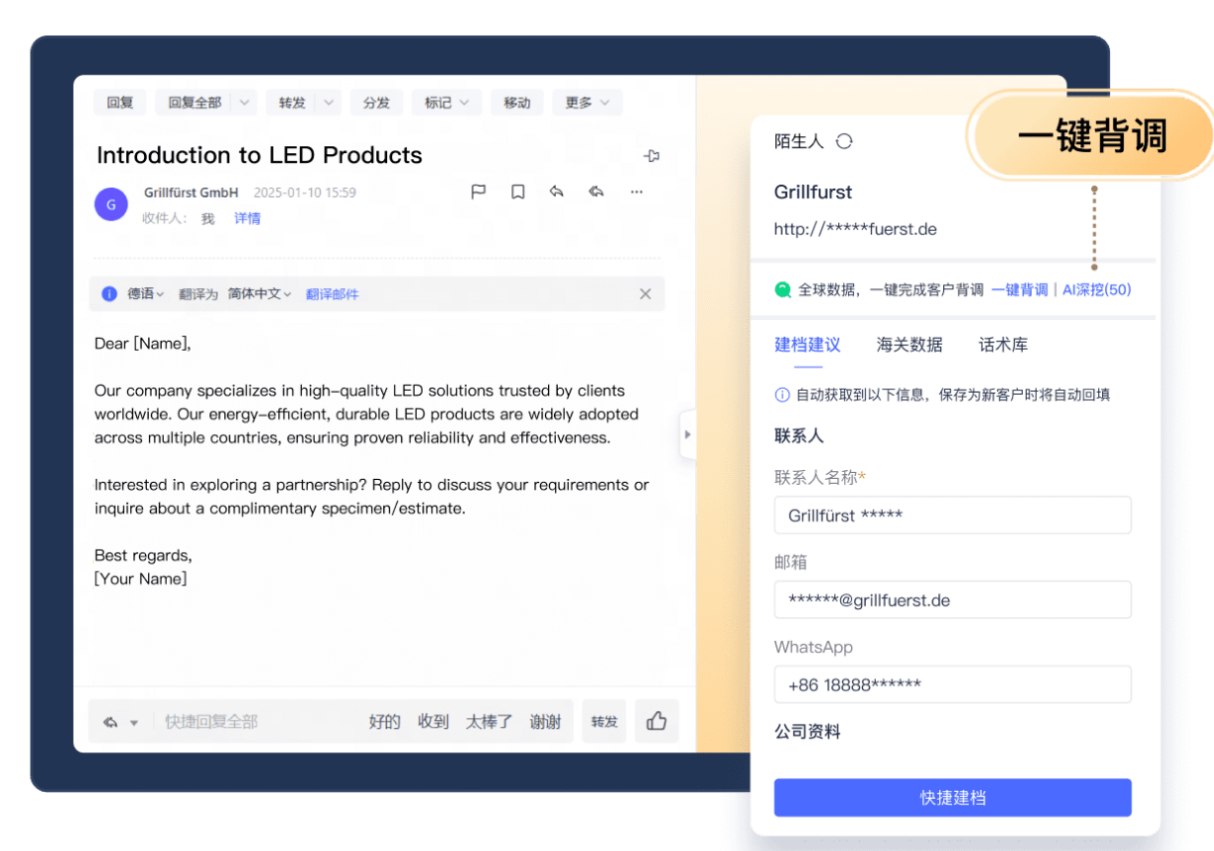Click the 分发 button
This screenshot has height=851, width=1214.
376,102
